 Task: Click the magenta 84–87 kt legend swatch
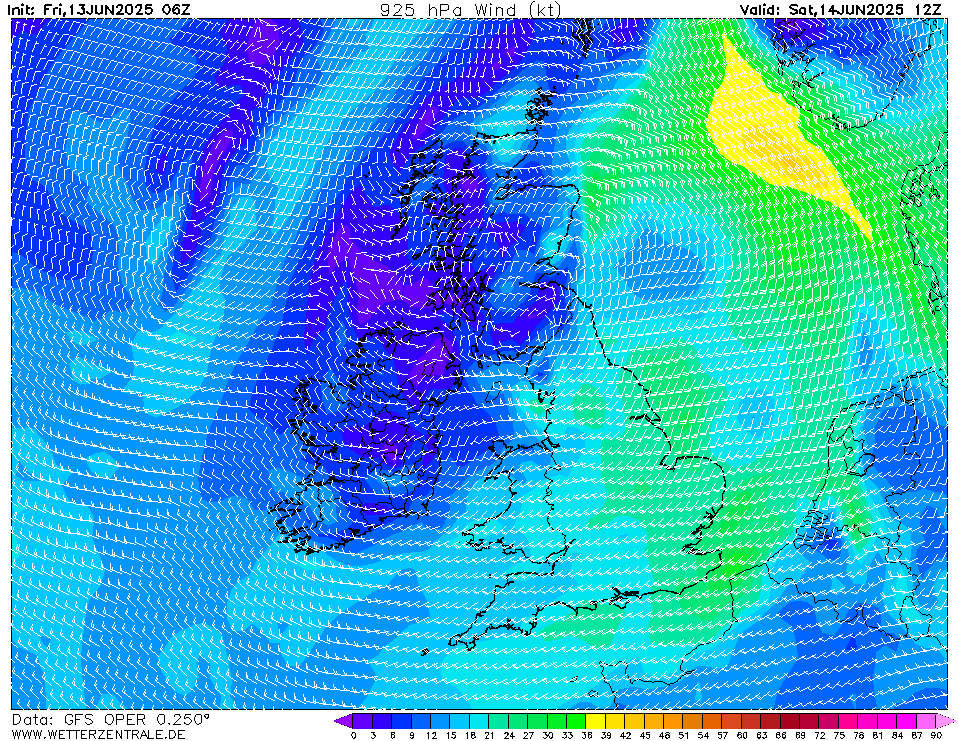tap(908, 721)
